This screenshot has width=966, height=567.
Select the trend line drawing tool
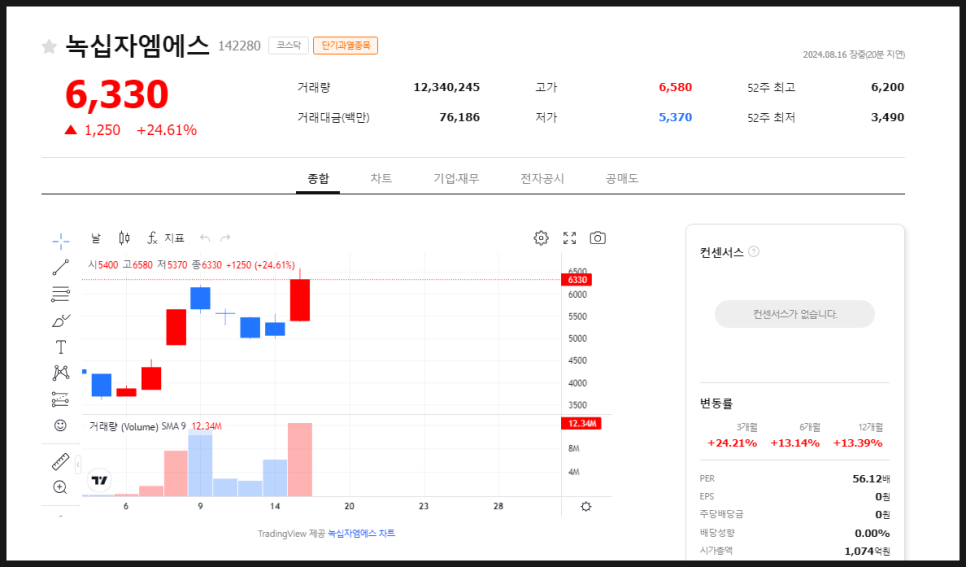pyautogui.click(x=60, y=267)
